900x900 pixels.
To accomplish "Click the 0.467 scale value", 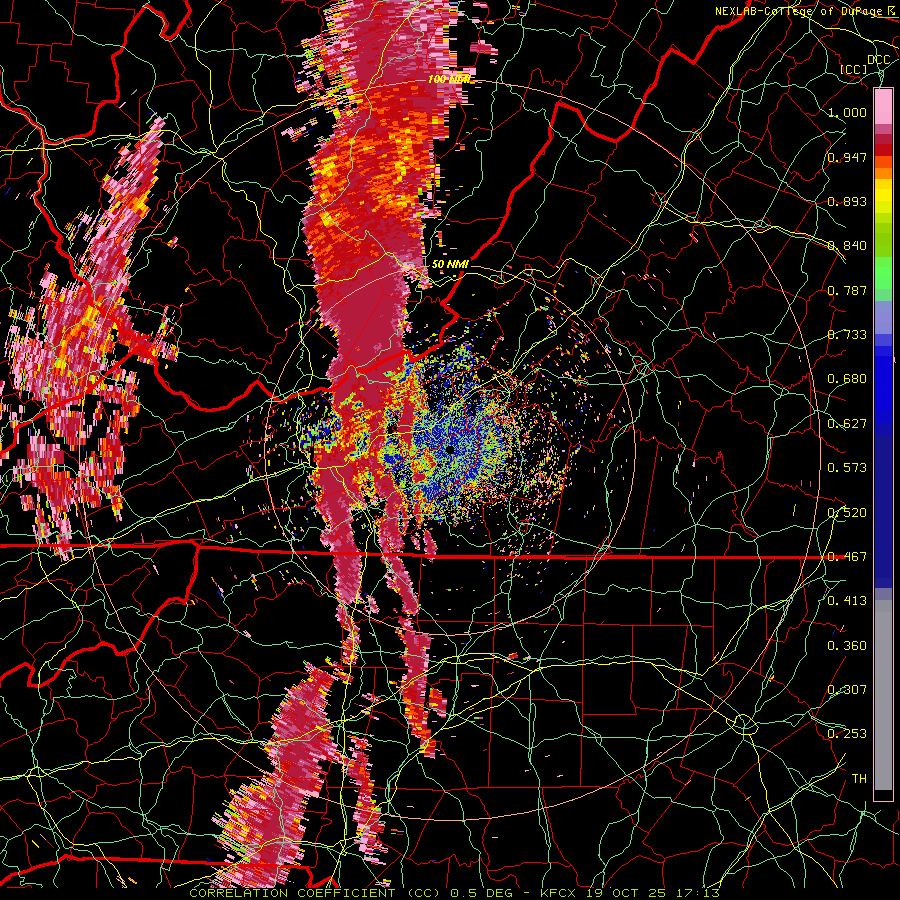I will 847,557.
